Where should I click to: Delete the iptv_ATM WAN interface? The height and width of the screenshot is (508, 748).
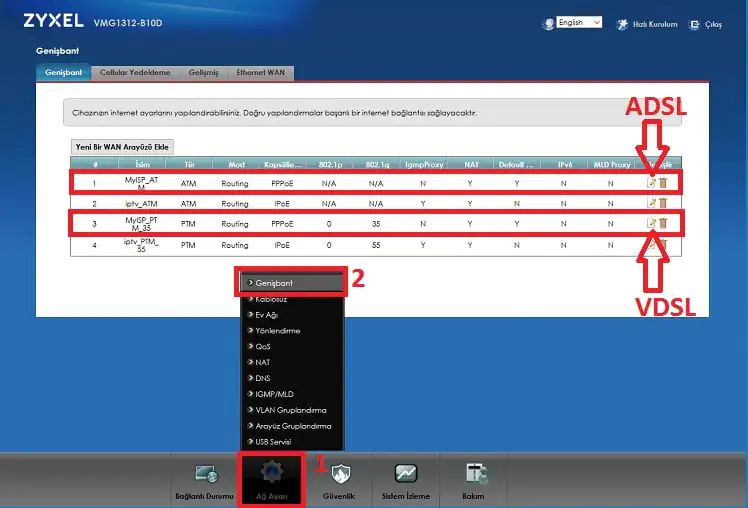click(x=663, y=203)
